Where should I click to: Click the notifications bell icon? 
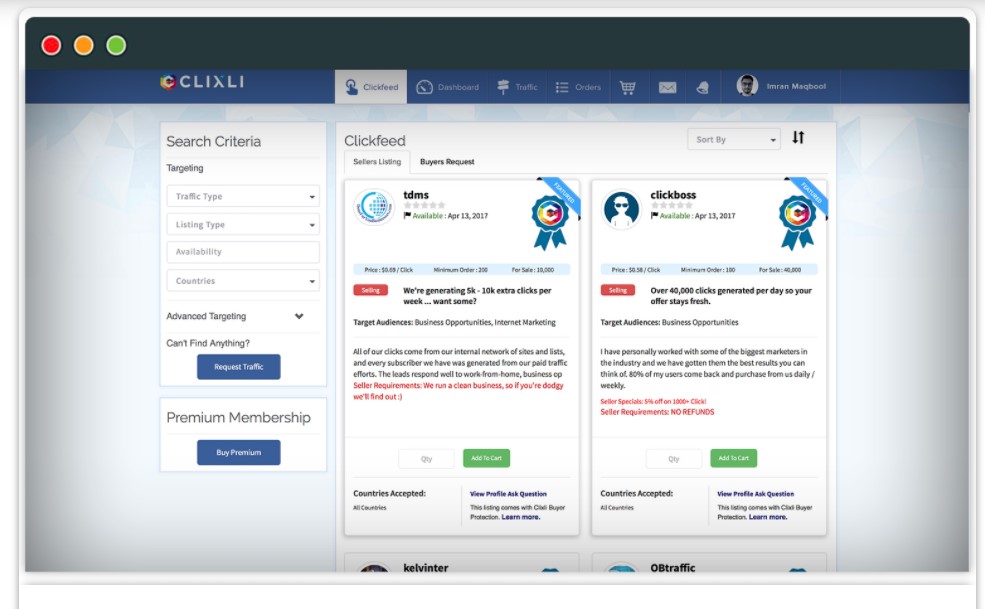[703, 87]
